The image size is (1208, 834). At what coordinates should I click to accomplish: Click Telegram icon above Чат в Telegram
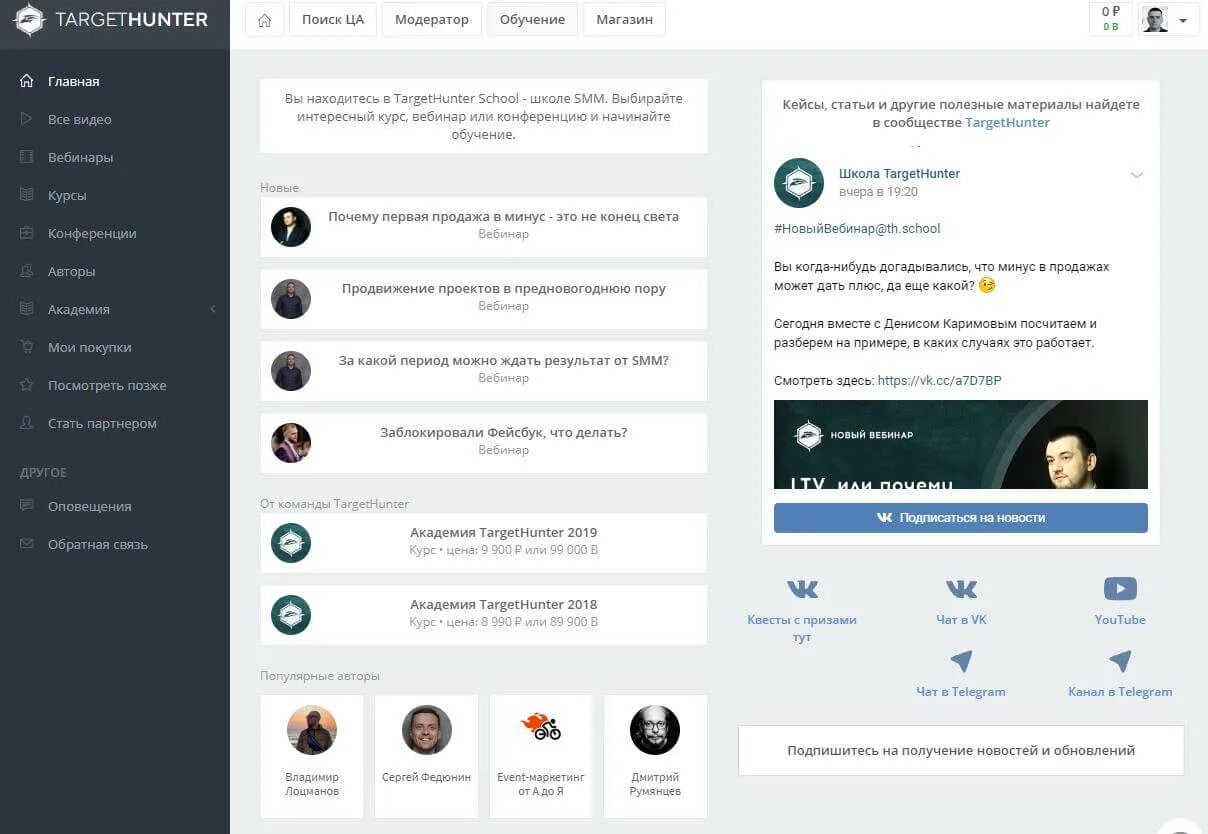(x=961, y=661)
